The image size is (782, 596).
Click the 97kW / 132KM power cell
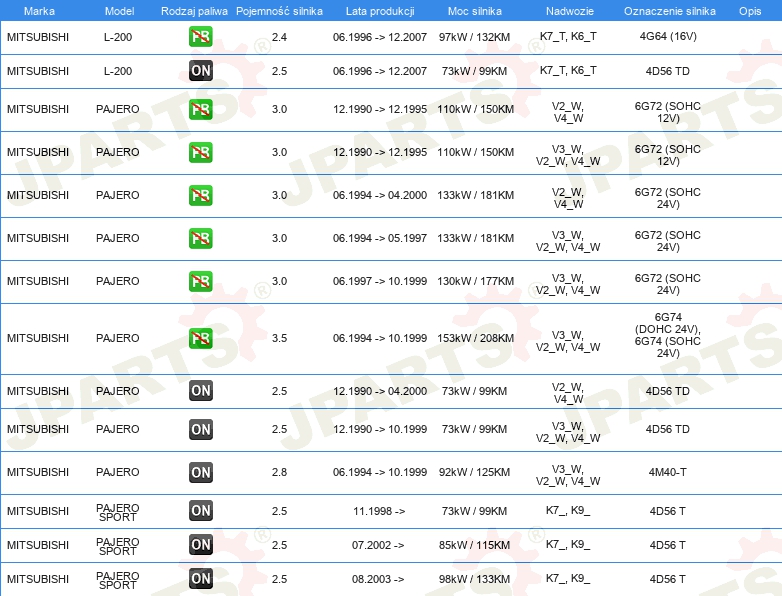[x=475, y=37]
